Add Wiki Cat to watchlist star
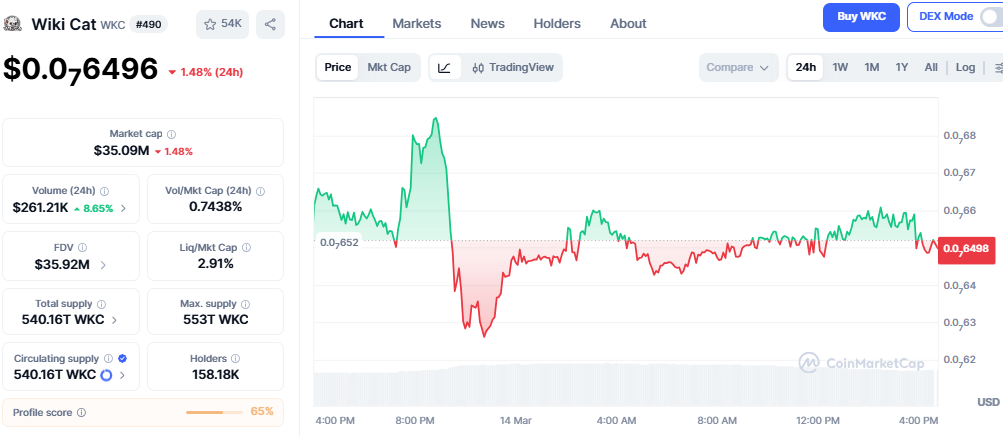Viewport: 1003px width, 437px height. pyautogui.click(x=222, y=24)
